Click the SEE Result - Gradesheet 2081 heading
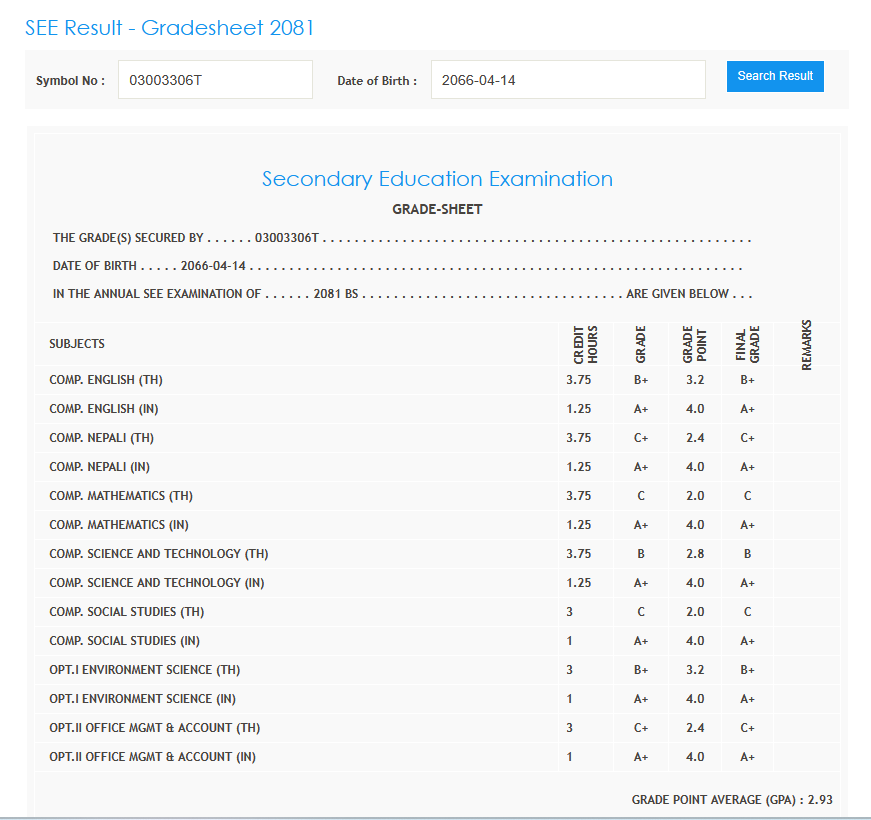The height and width of the screenshot is (820, 871). (x=169, y=28)
